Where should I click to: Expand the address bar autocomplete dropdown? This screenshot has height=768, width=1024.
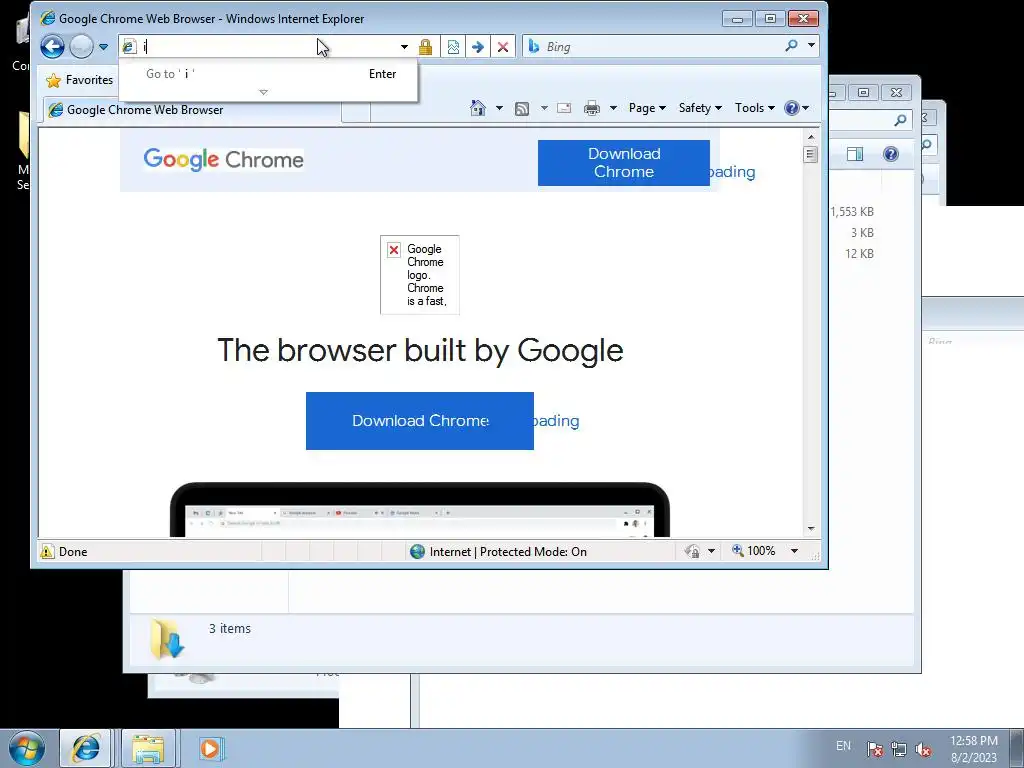(404, 47)
